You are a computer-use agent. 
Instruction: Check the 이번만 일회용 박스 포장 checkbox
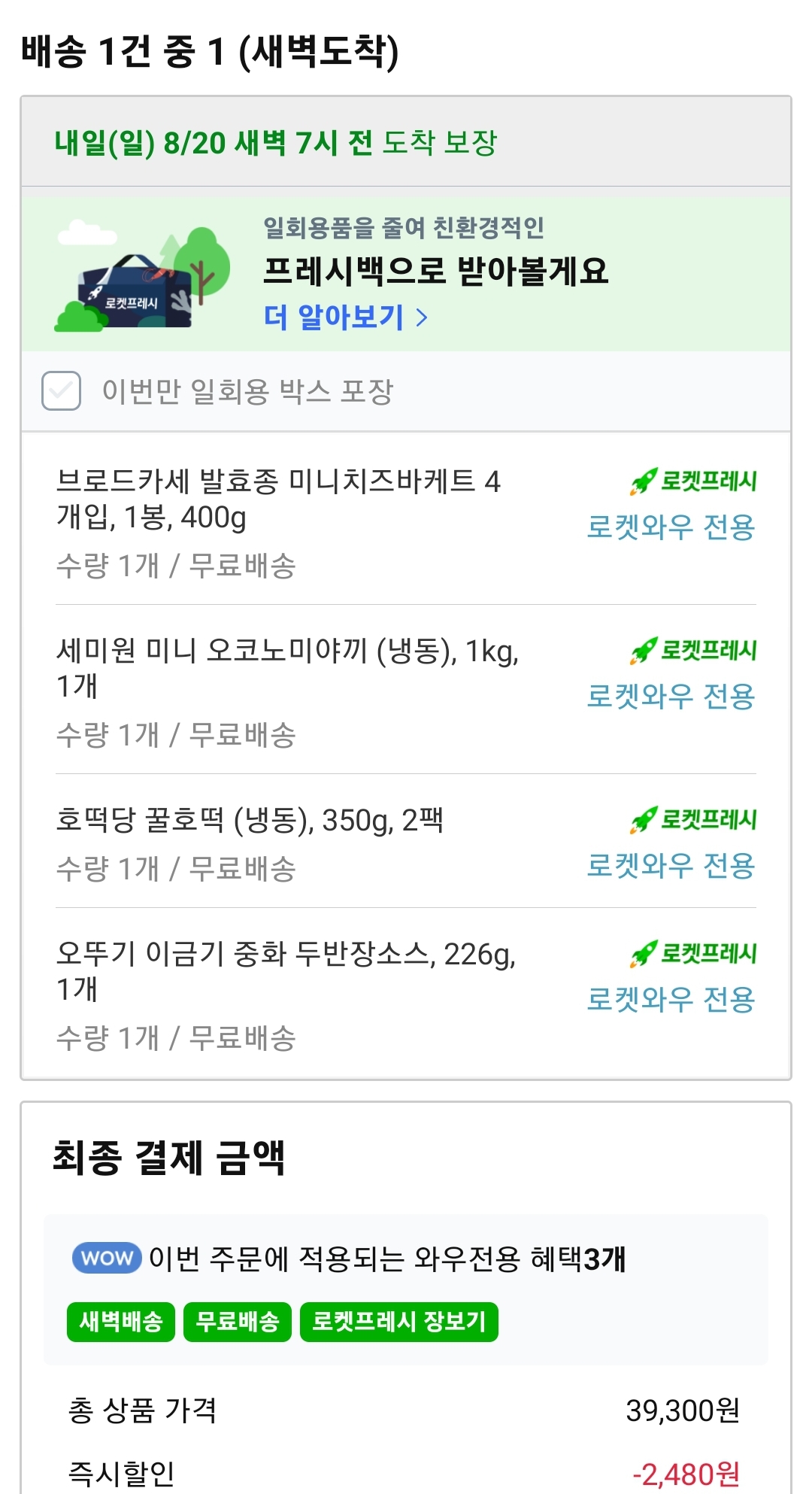[62, 390]
